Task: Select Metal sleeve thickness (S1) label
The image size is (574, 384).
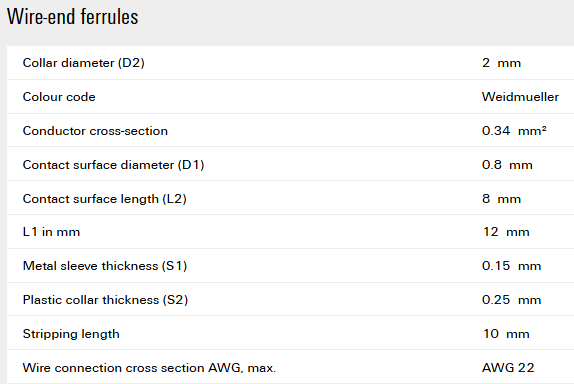Action: click(x=105, y=266)
